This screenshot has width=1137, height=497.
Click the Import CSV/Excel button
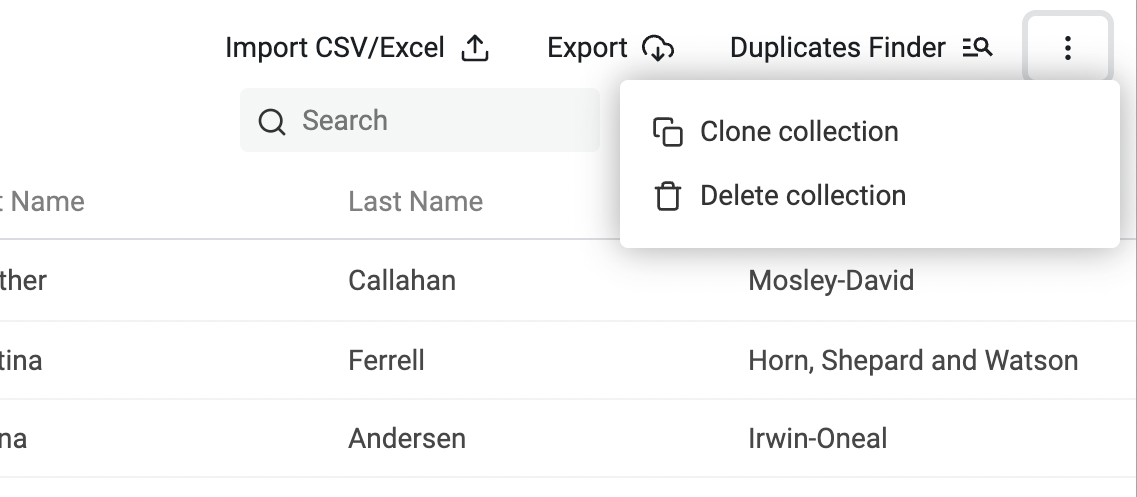[335, 48]
